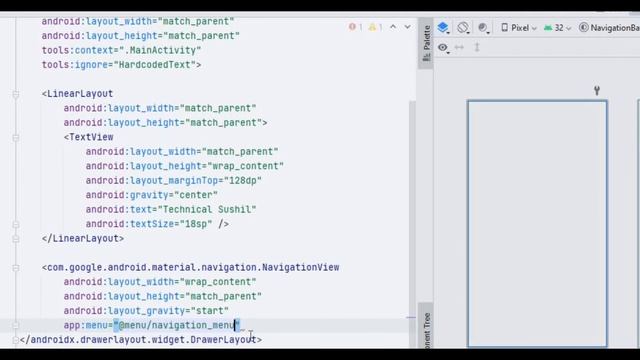Click the yellow warning count indicator

[376, 27]
